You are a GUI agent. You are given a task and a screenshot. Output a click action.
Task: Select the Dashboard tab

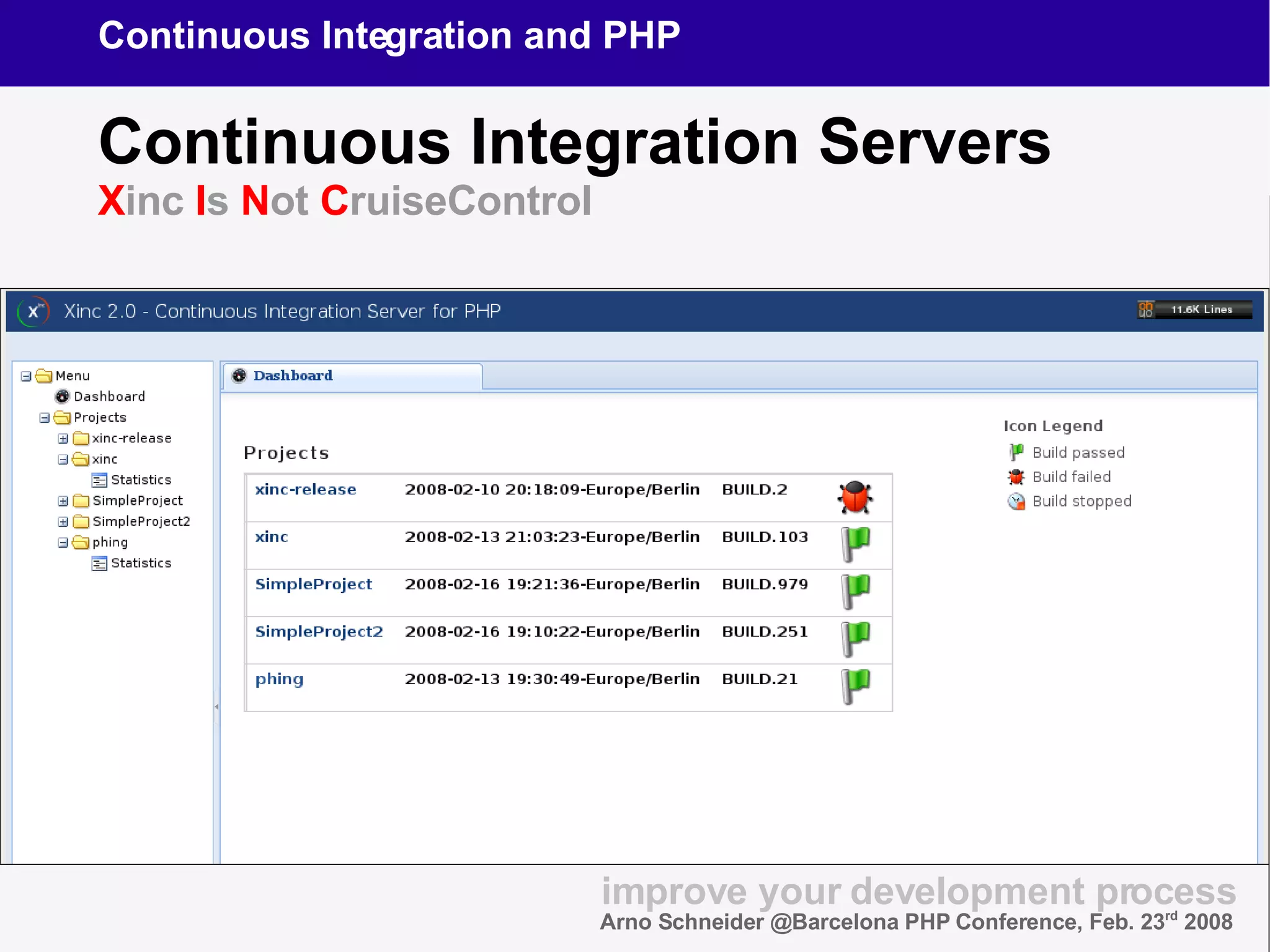[x=293, y=376]
